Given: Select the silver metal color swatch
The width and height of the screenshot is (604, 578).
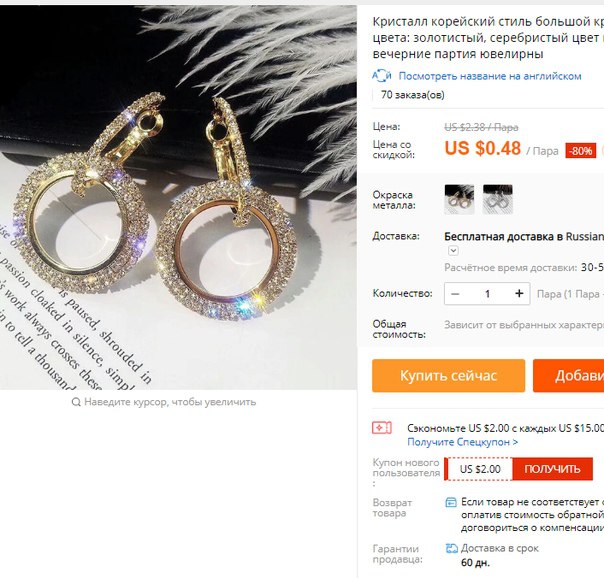Looking at the screenshot, I should point(498,199).
